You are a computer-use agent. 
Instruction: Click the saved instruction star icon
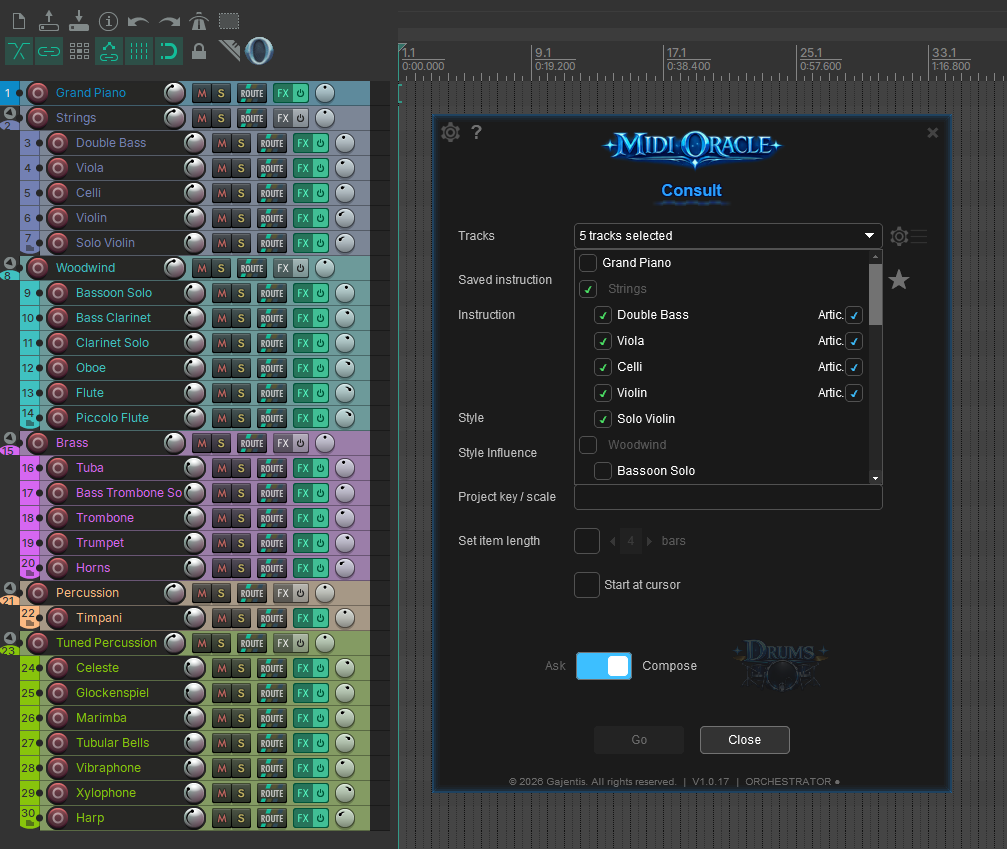click(x=898, y=280)
